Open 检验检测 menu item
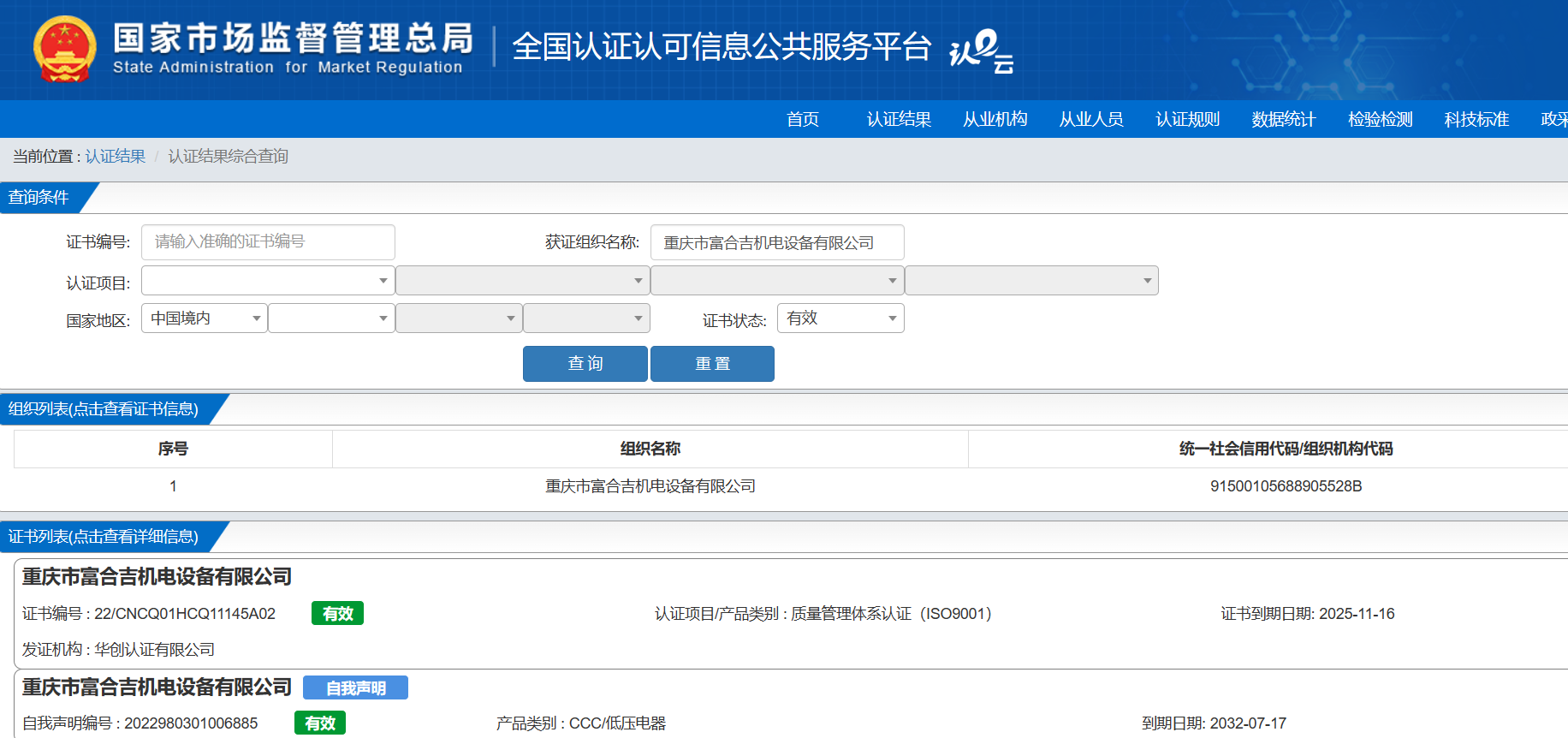The width and height of the screenshot is (1568, 738). pyautogui.click(x=1381, y=119)
